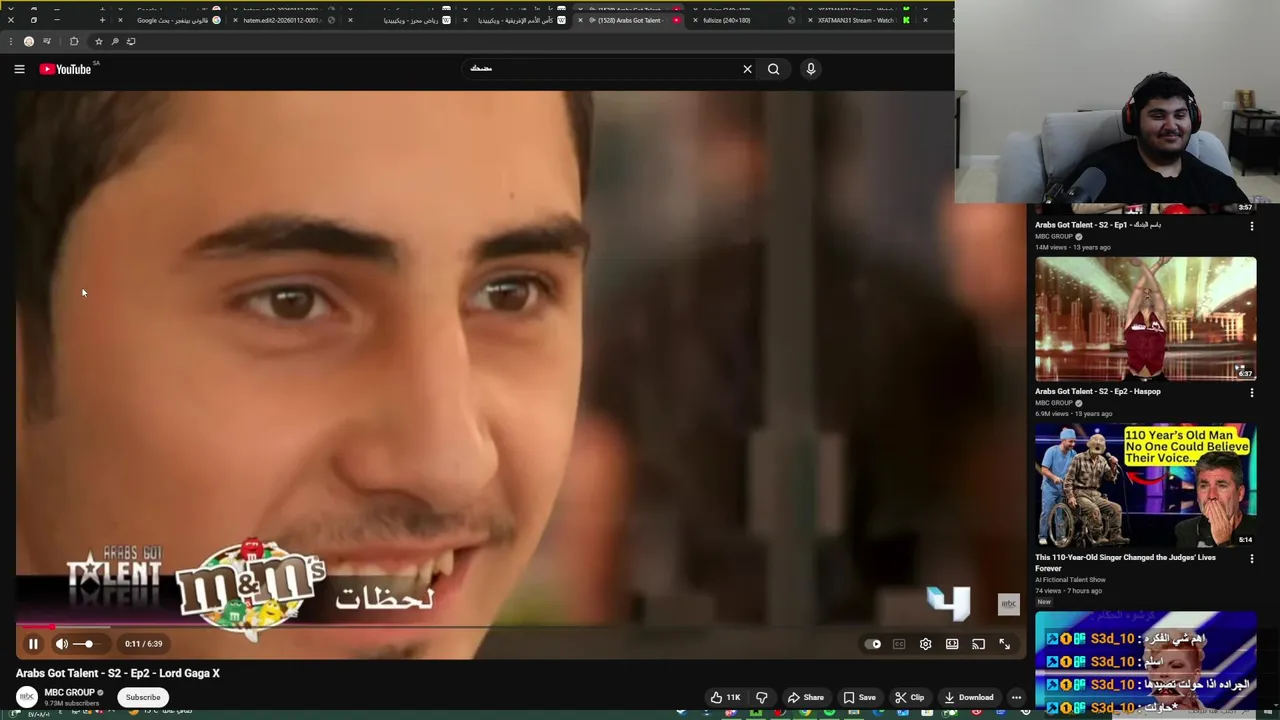Open 'Arabs Got Talent - S2 - Ep2 - Haspop' title
The image size is (1280, 720).
click(1098, 391)
